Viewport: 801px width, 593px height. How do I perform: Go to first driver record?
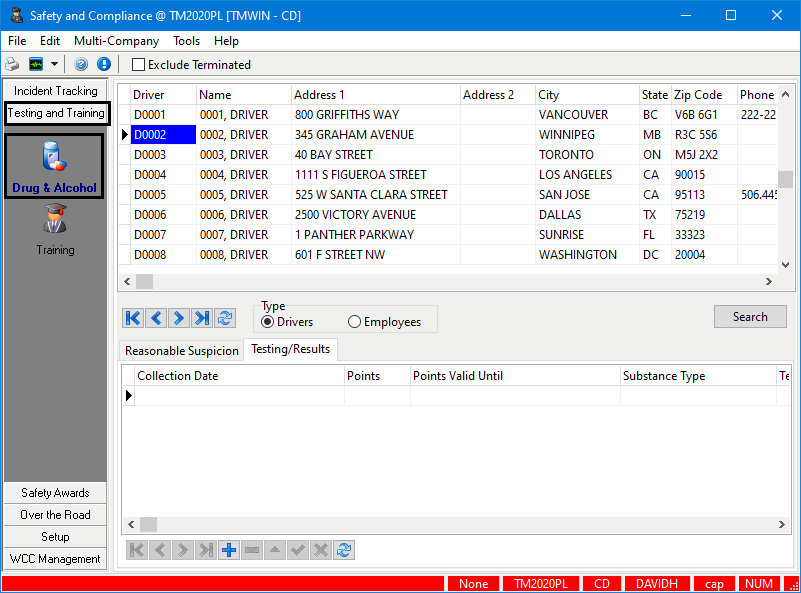[133, 318]
